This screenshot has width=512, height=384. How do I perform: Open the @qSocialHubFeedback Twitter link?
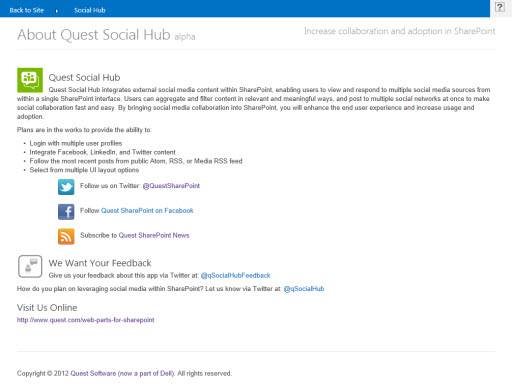pos(236,275)
